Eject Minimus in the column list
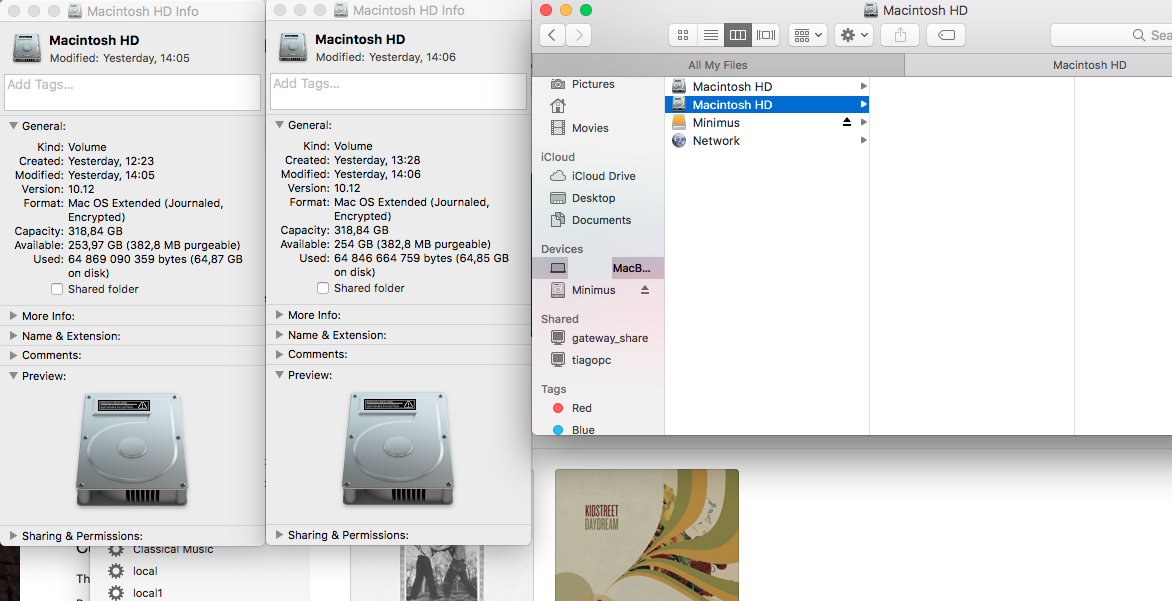The width and height of the screenshot is (1172, 601). (x=847, y=123)
